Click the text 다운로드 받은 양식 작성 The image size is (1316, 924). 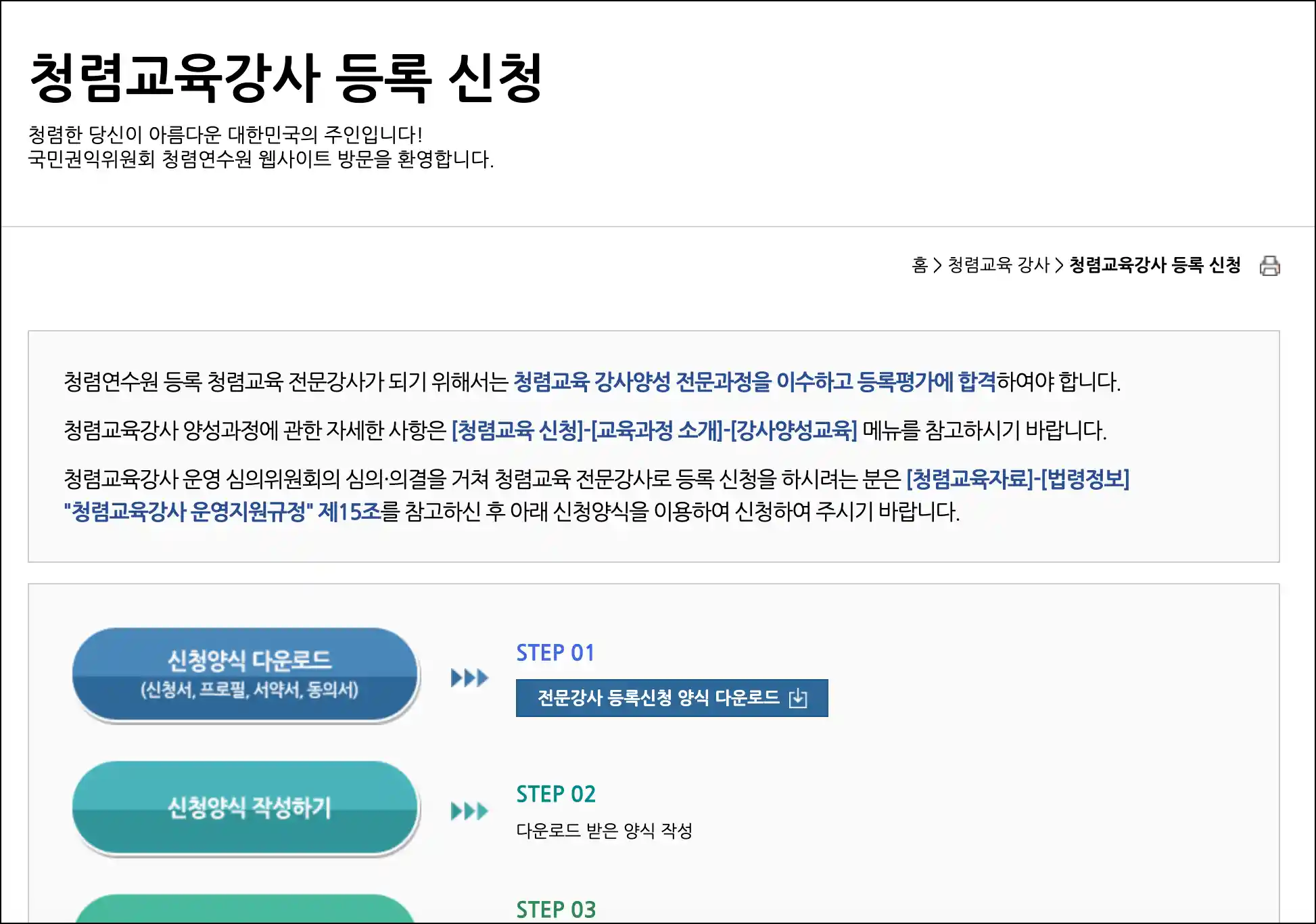click(x=604, y=831)
